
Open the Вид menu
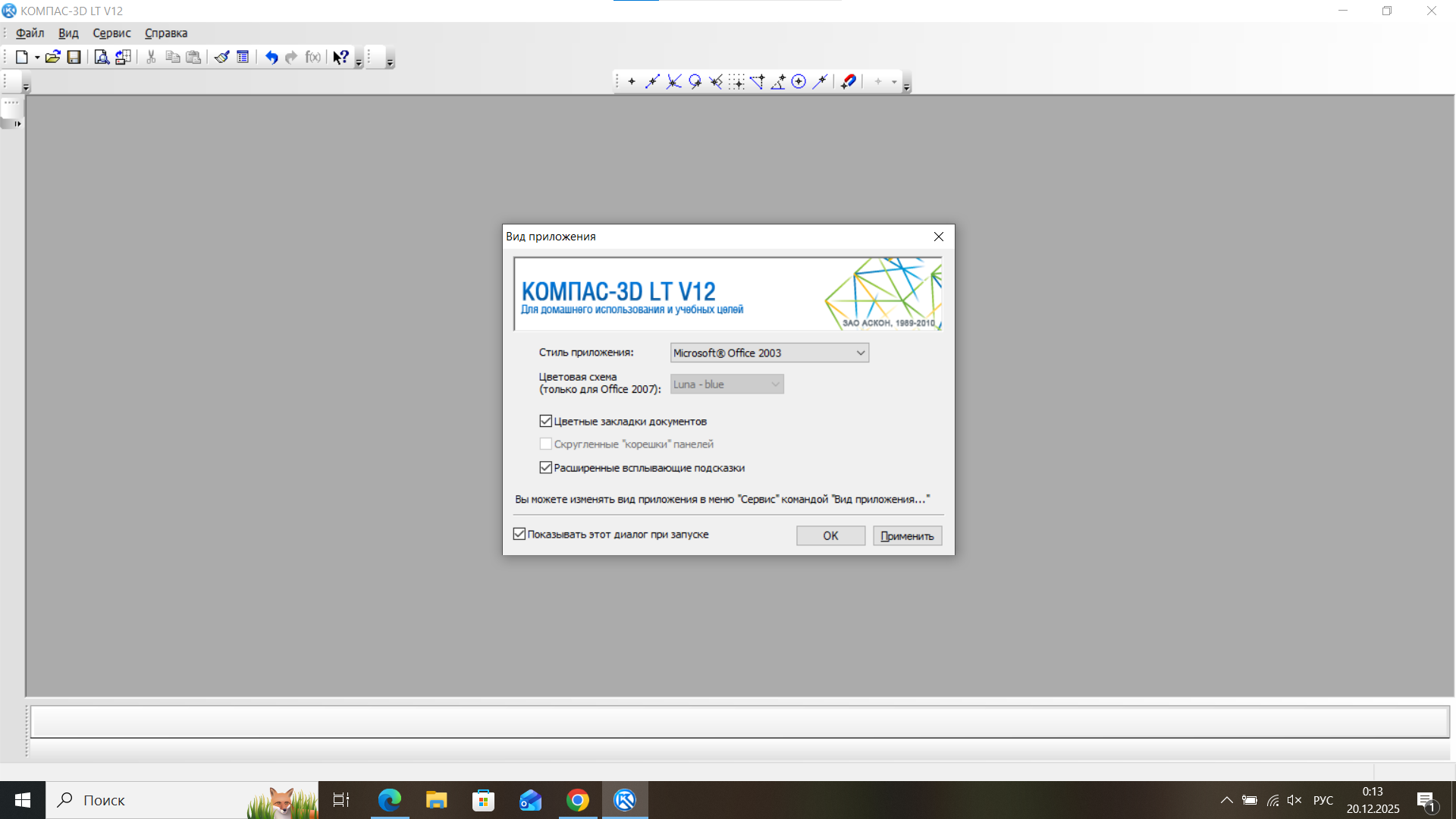(x=68, y=33)
